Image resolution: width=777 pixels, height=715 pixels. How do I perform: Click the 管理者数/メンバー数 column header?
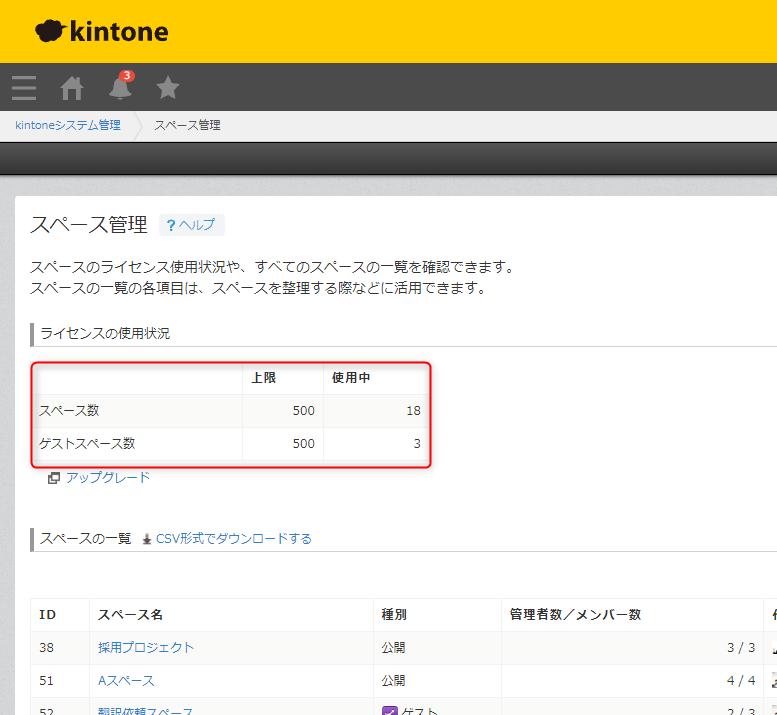pyautogui.click(x=575, y=615)
